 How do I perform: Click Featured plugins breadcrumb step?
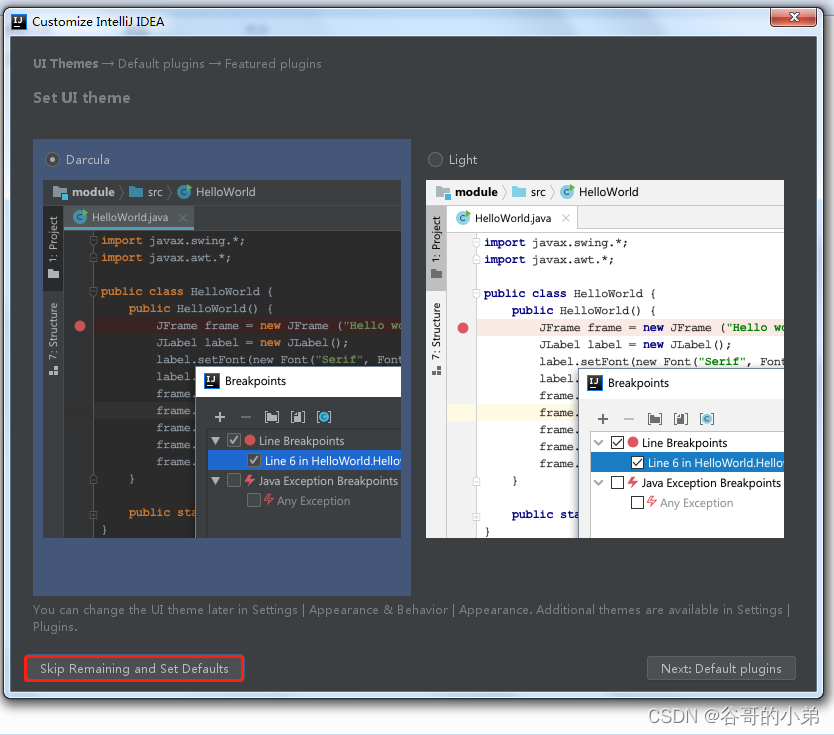(273, 64)
